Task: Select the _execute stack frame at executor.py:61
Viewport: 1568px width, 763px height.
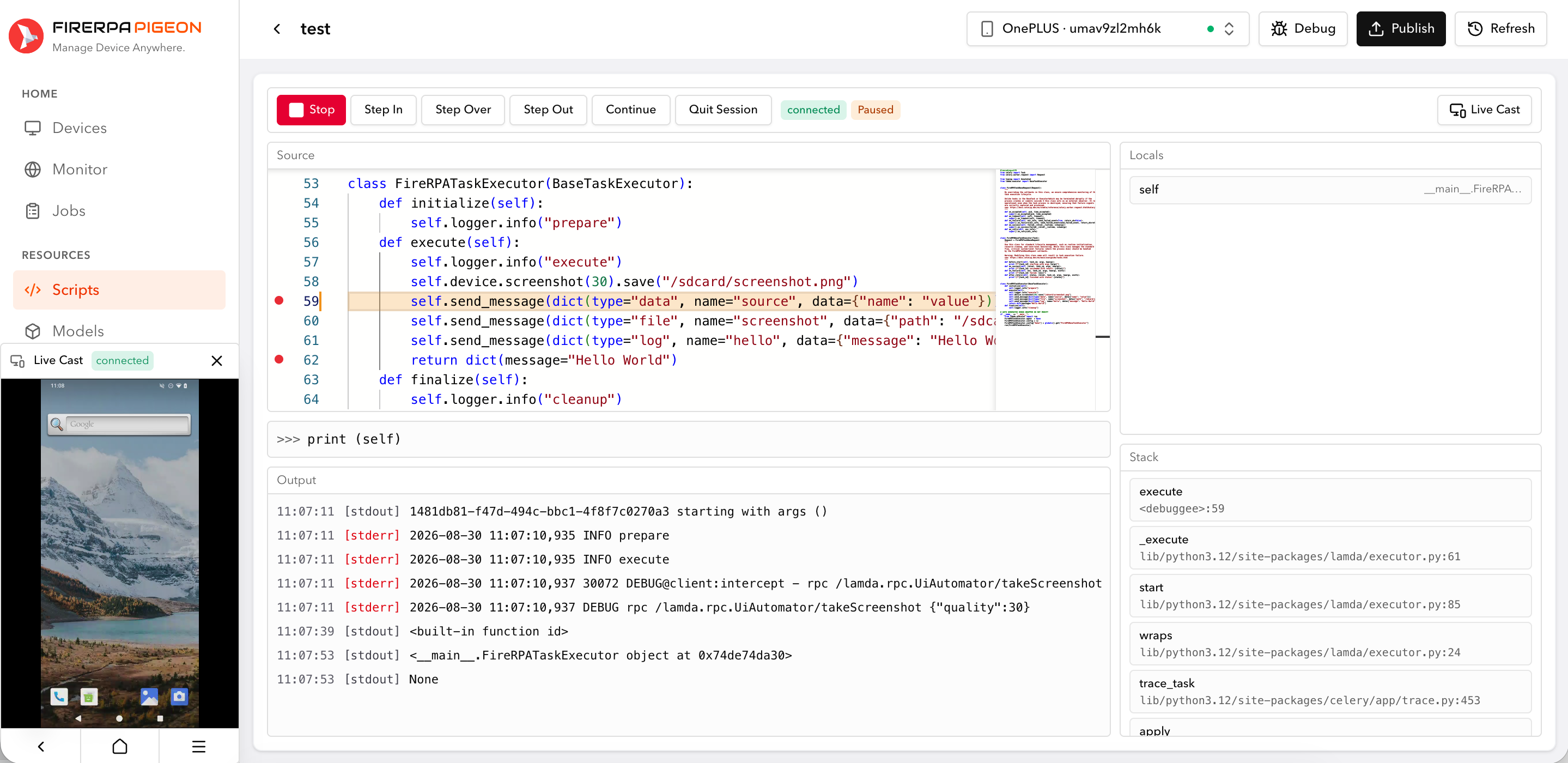Action: 1330,547
